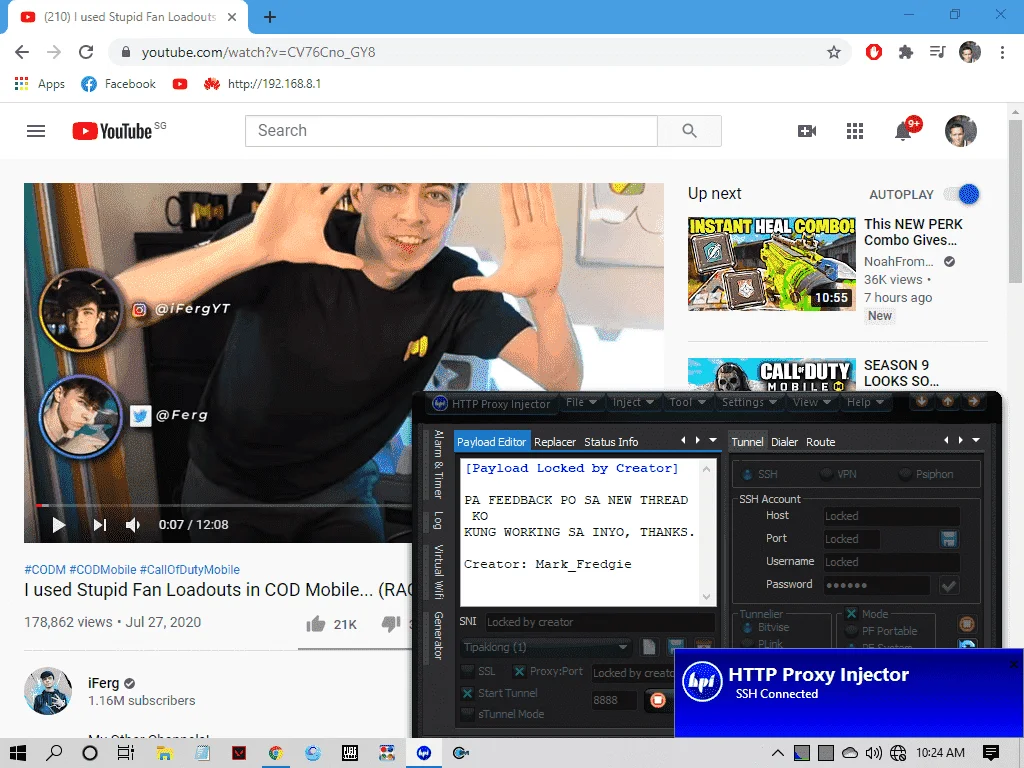This screenshot has width=1024, height=768.
Task: Open the INSTANT HEAL COMBO video thumbnail
Action: pos(771,264)
